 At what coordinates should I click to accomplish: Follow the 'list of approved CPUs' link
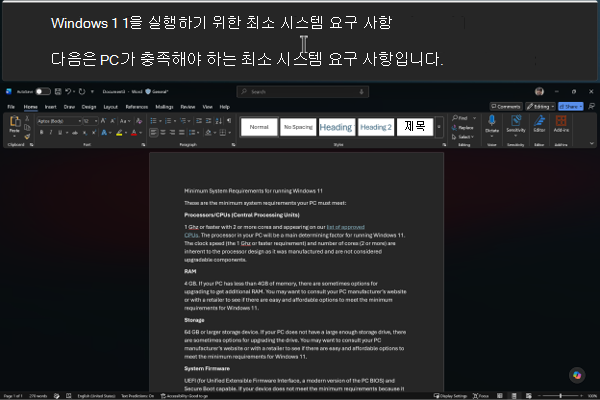point(345,227)
